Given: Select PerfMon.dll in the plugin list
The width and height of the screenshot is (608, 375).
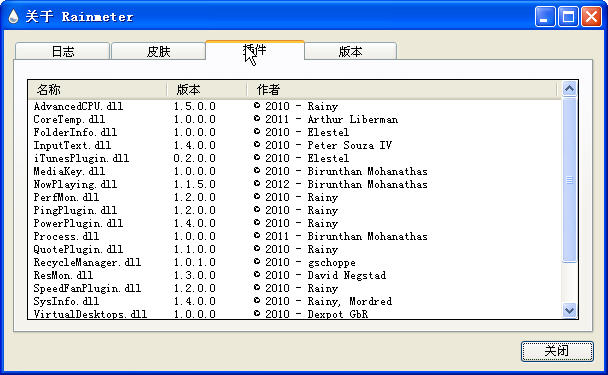Looking at the screenshot, I should pyautogui.click(x=66, y=197).
